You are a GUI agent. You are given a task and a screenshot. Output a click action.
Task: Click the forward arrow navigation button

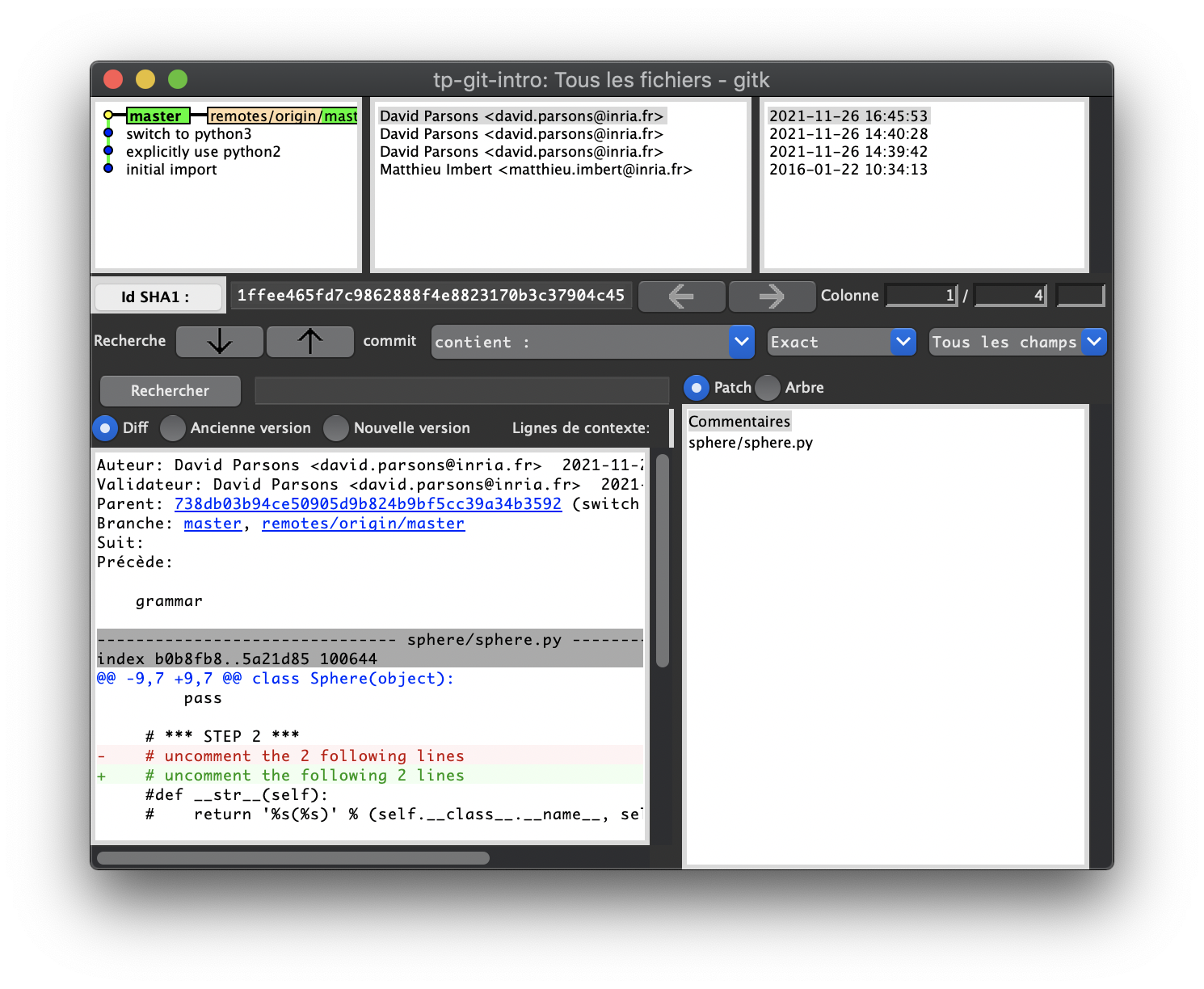772,297
